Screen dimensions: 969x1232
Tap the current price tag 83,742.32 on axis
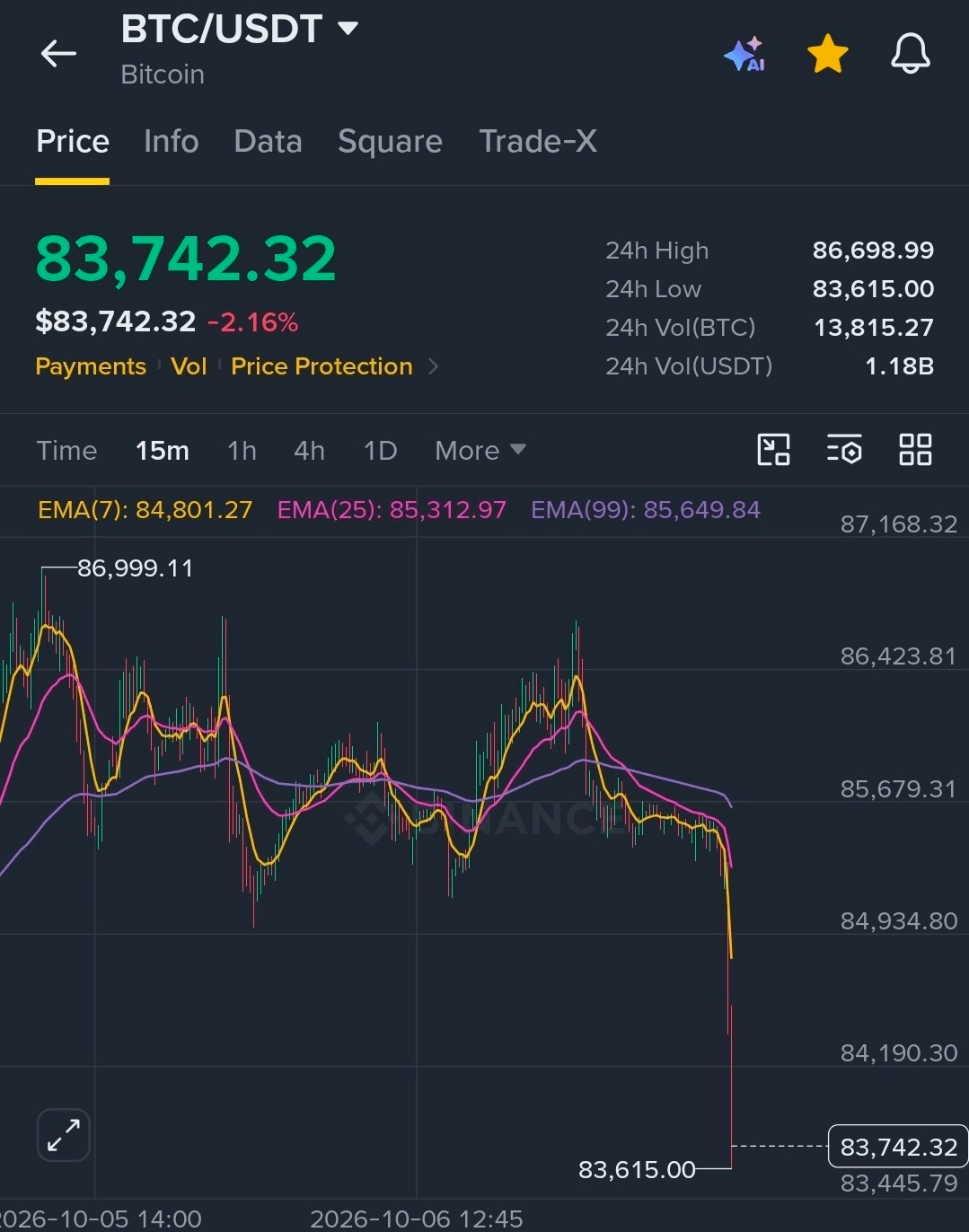(x=898, y=1147)
